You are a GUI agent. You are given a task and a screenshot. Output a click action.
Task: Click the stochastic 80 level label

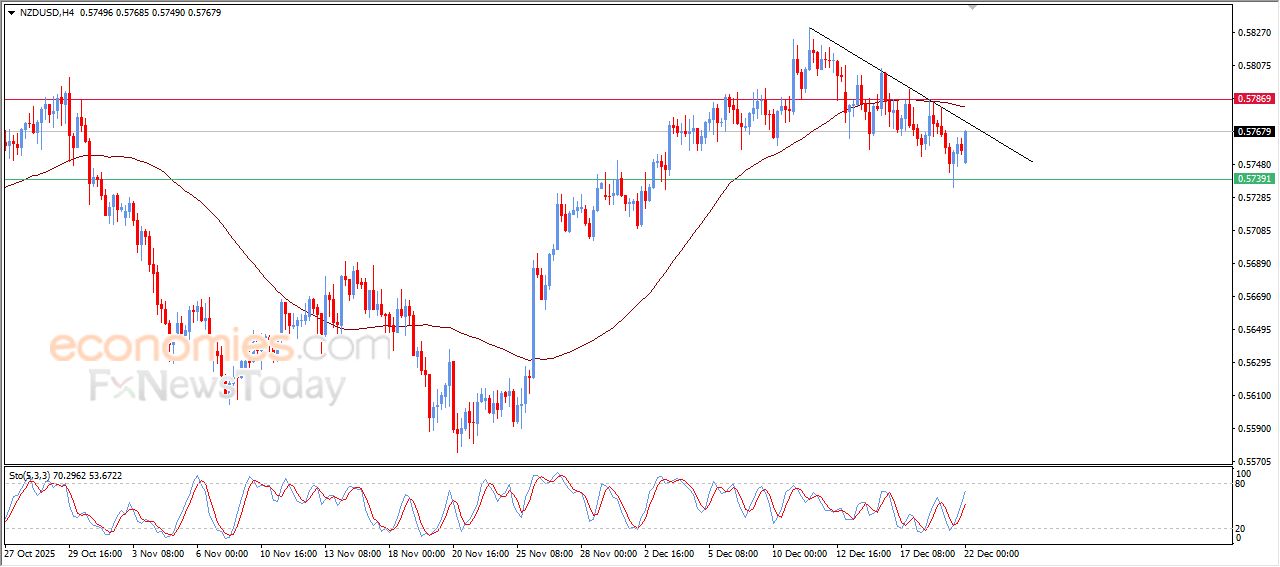(1242, 484)
